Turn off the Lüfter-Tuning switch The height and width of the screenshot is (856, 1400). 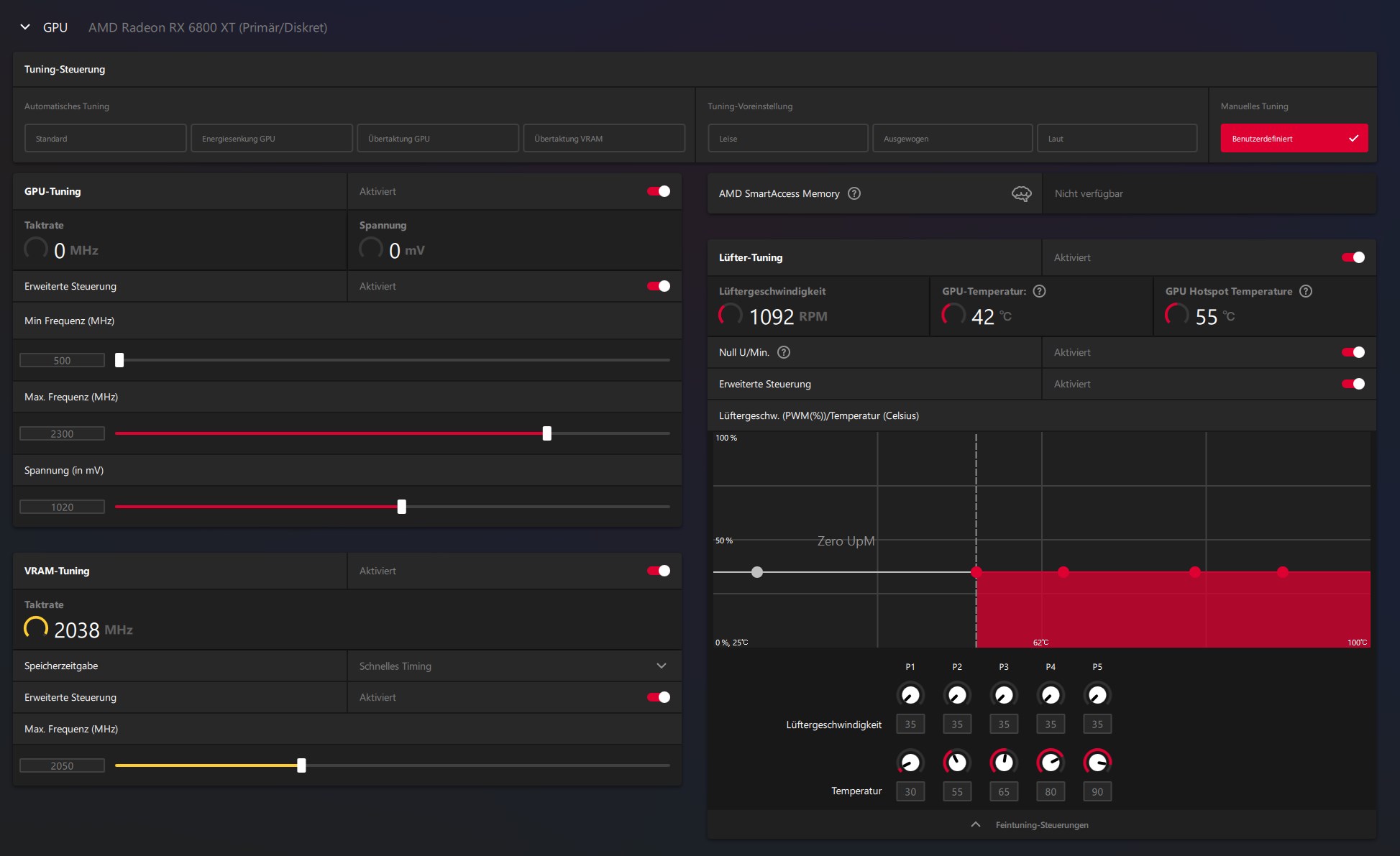coord(1353,257)
